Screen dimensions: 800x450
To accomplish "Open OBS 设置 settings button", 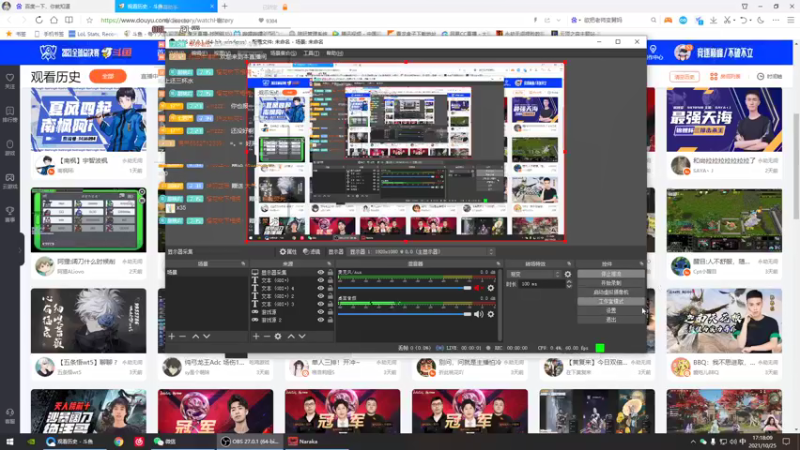I will pos(611,310).
